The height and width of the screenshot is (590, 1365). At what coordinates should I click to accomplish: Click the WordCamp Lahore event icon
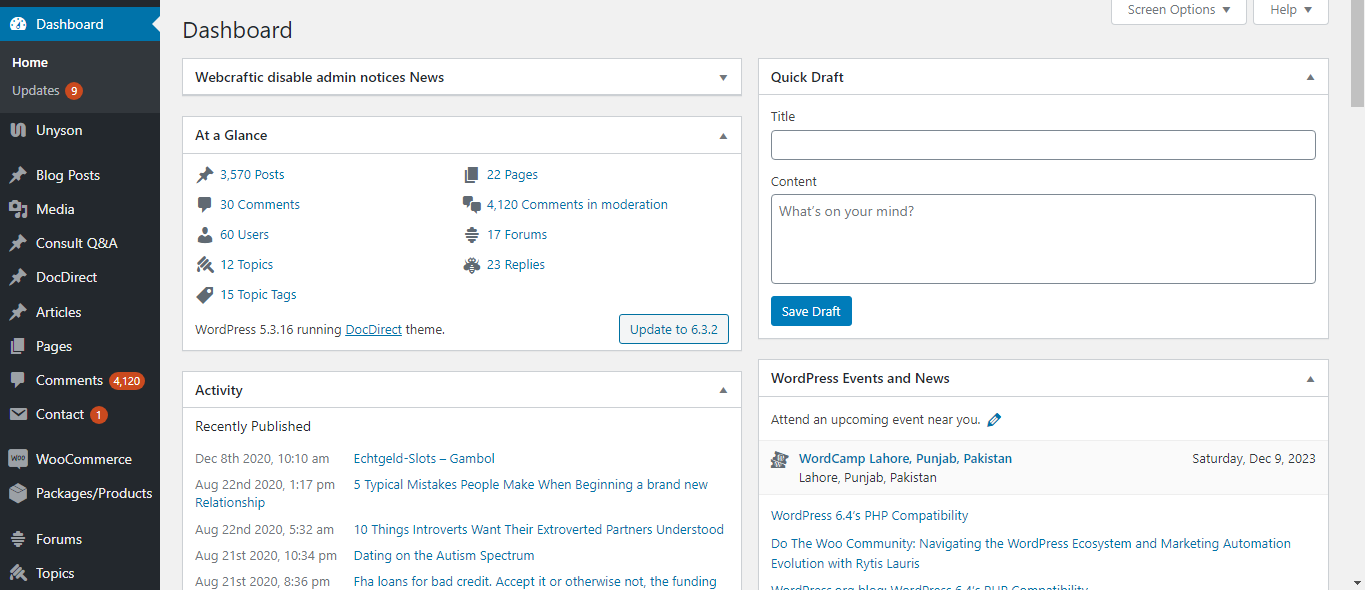click(780, 460)
